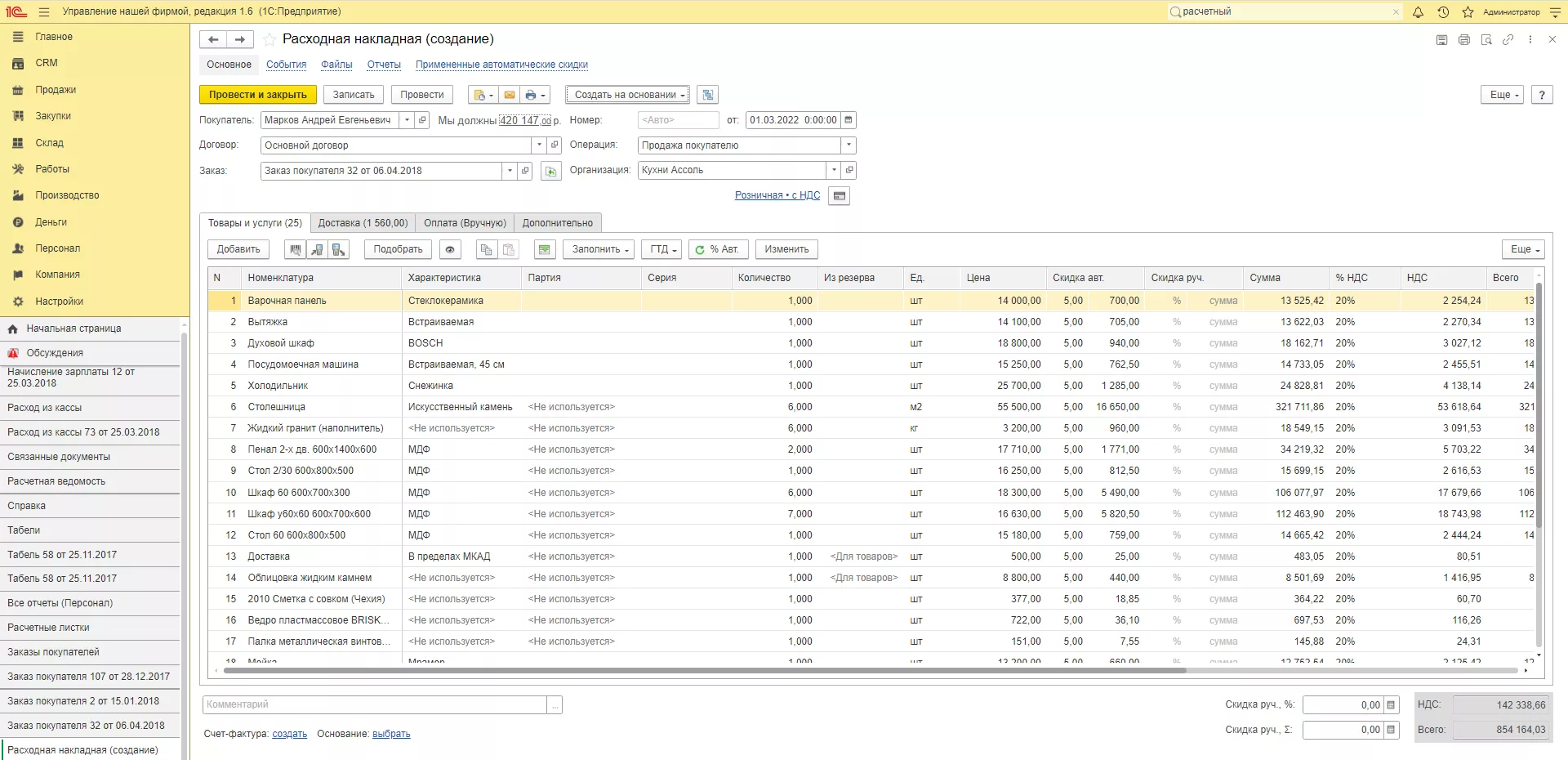Open the События tab link
The image size is (1568, 760).
click(286, 65)
